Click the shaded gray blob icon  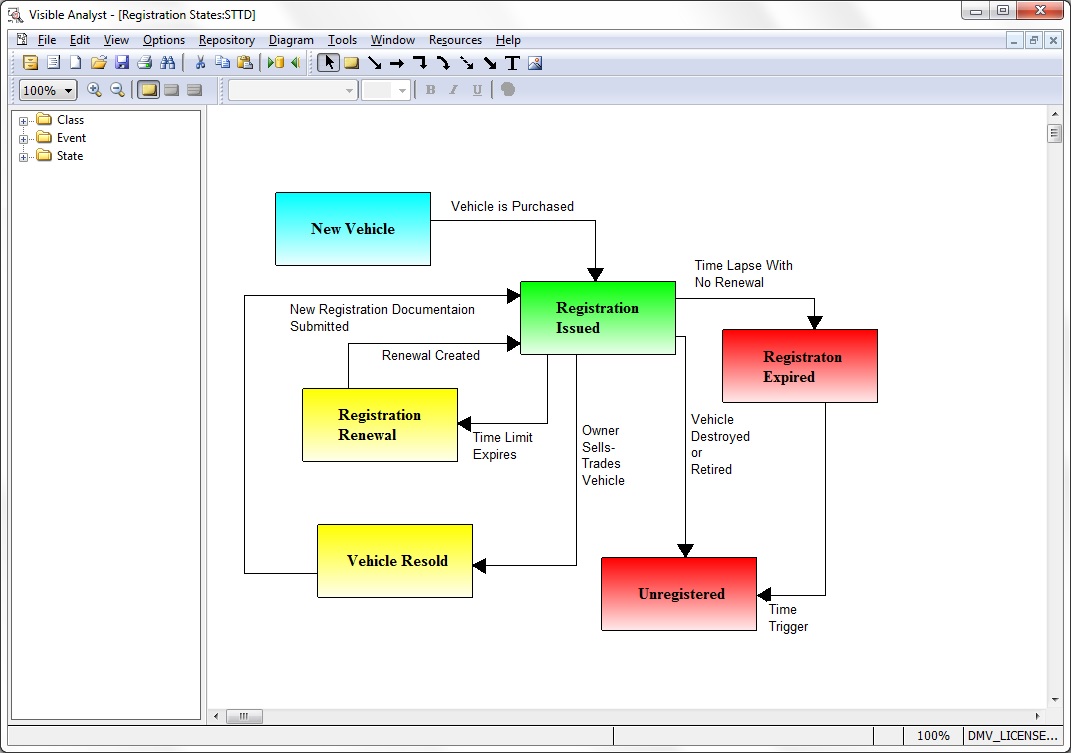[x=507, y=90]
